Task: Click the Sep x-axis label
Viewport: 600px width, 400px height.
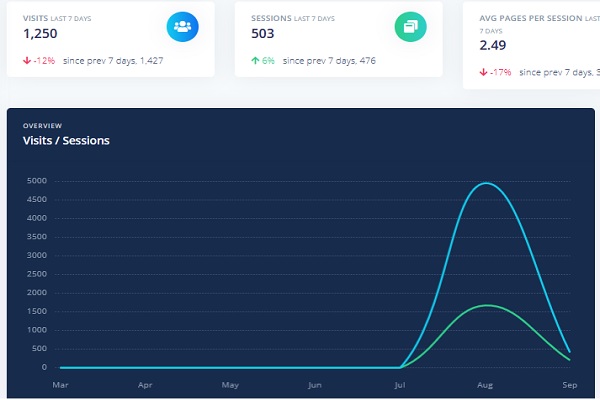Action: point(570,385)
